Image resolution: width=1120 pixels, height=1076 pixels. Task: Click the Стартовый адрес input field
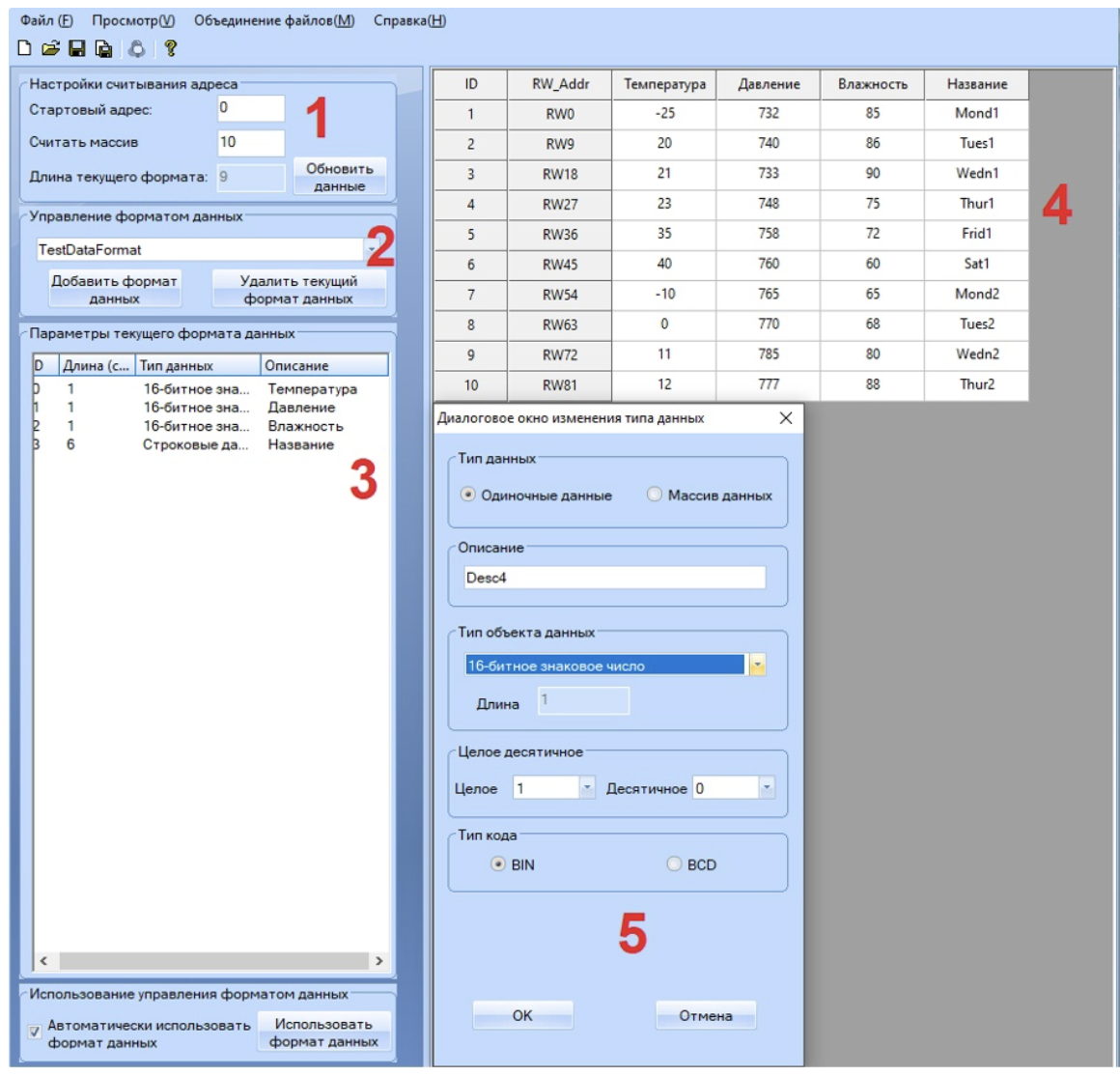pyautogui.click(x=251, y=108)
